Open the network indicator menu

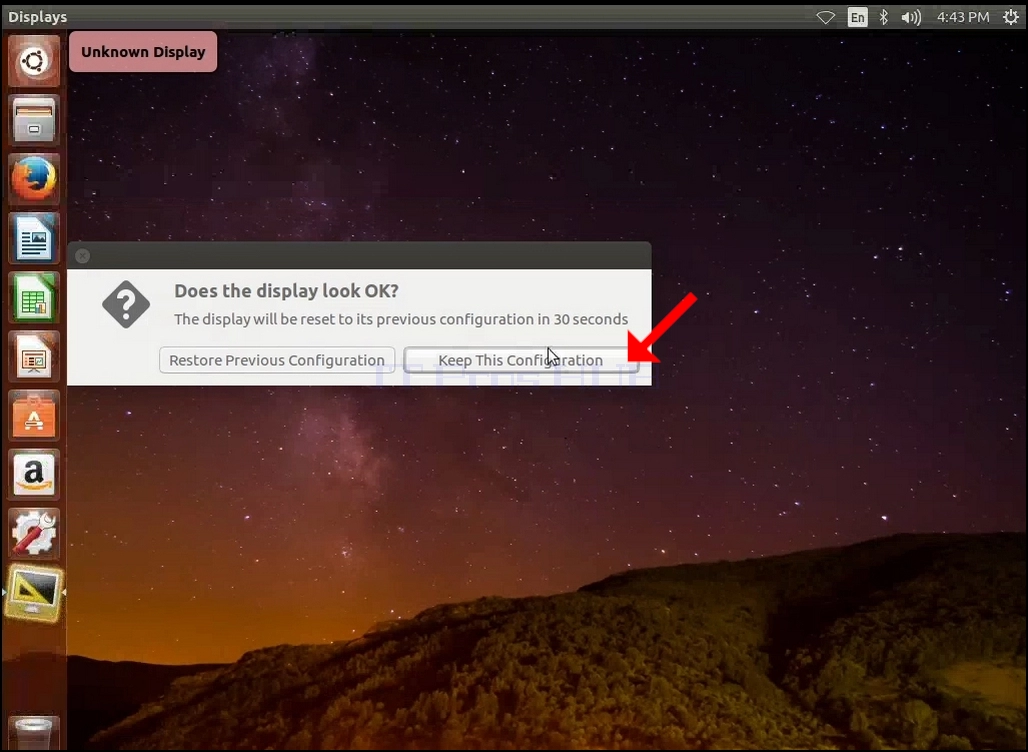tap(825, 17)
